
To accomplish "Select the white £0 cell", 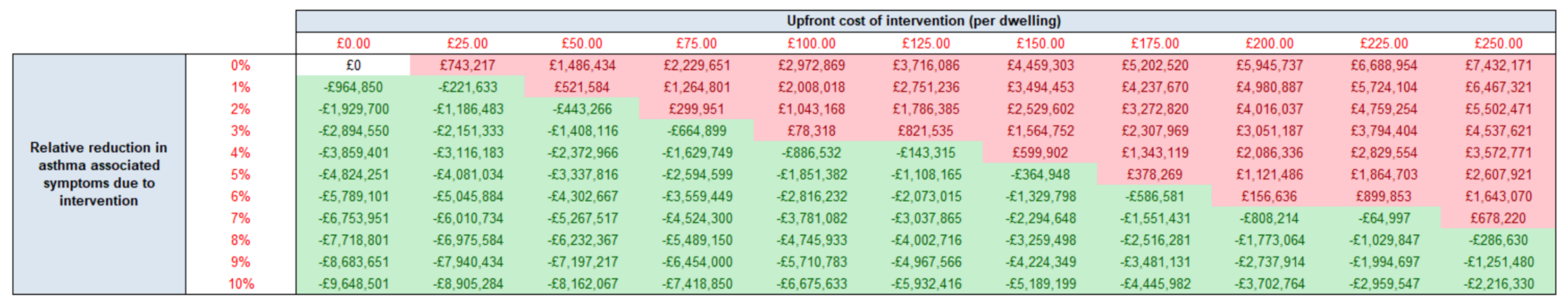I will coord(353,65).
